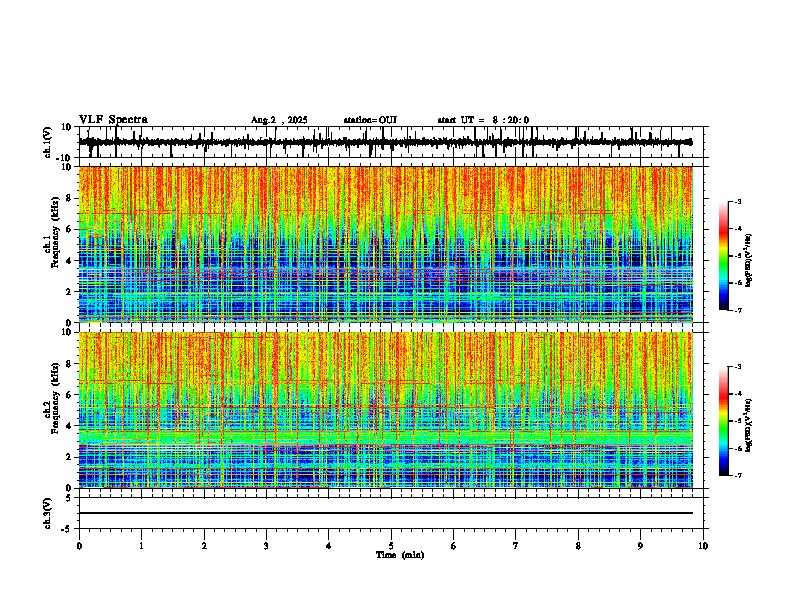Click the -7 label on ch.1 color bar
The image size is (792, 612).
pyautogui.click(x=738, y=310)
